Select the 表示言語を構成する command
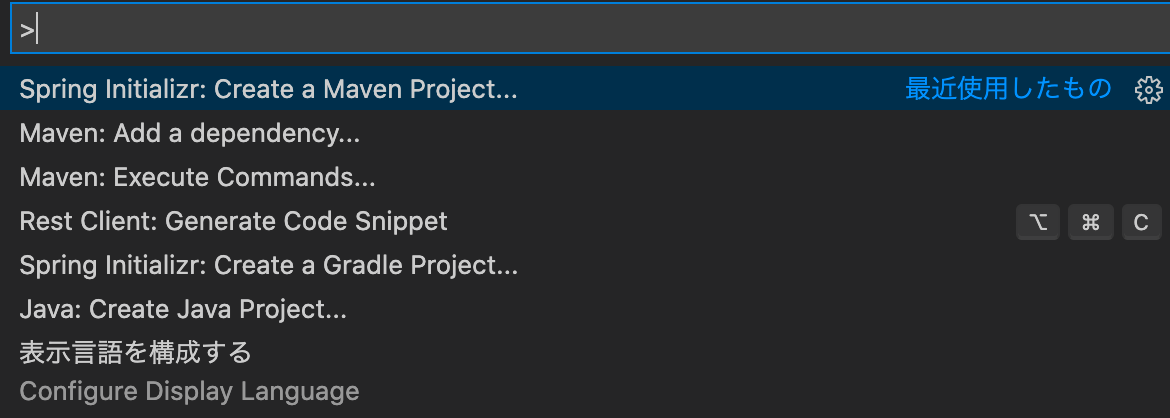The width and height of the screenshot is (1170, 418). [135, 353]
